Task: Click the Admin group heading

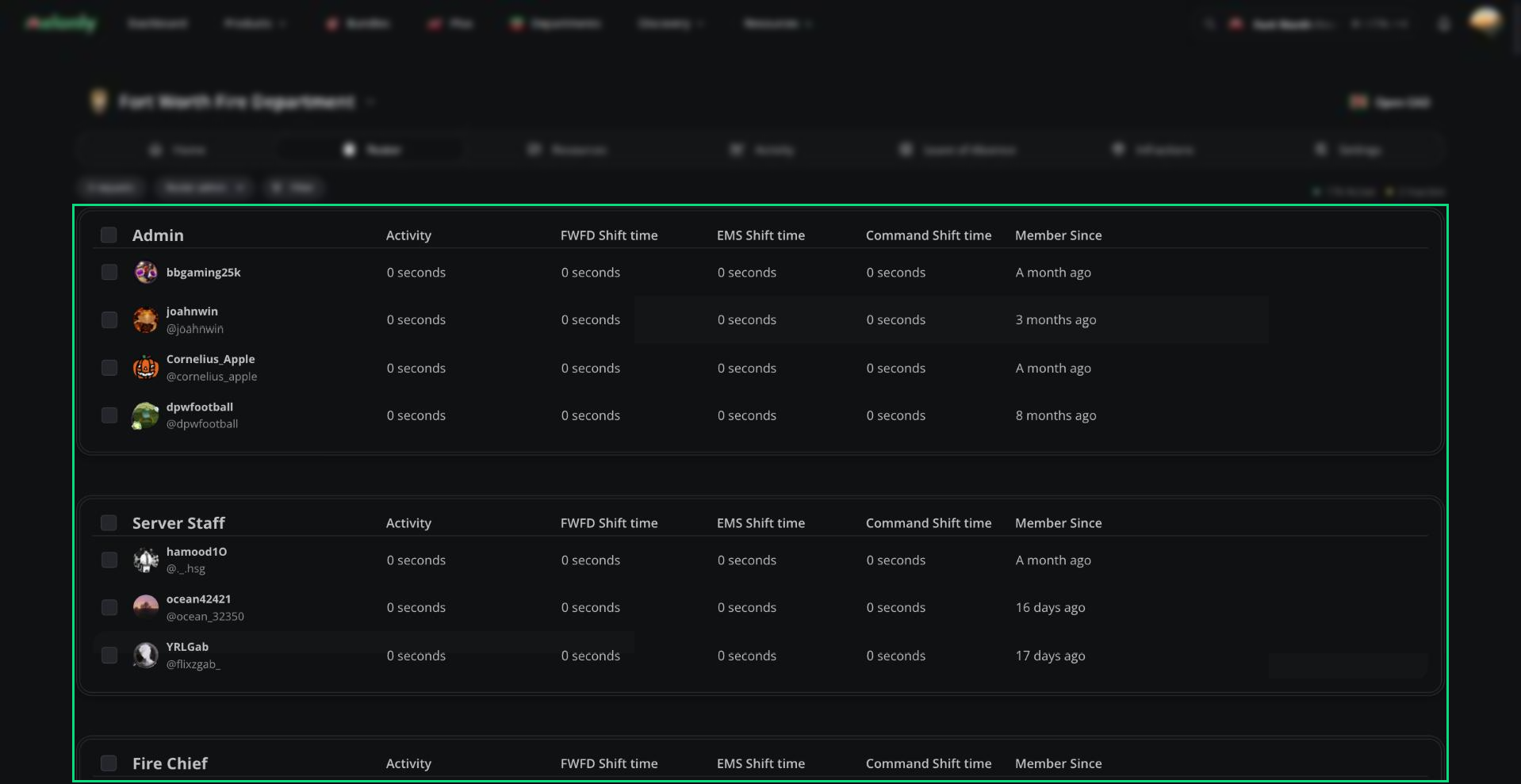Action: pyautogui.click(x=158, y=235)
